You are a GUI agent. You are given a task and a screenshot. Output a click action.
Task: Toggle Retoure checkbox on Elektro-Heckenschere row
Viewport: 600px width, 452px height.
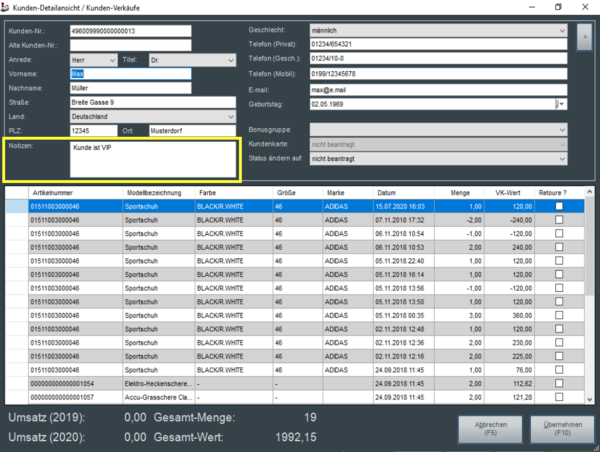coord(559,382)
